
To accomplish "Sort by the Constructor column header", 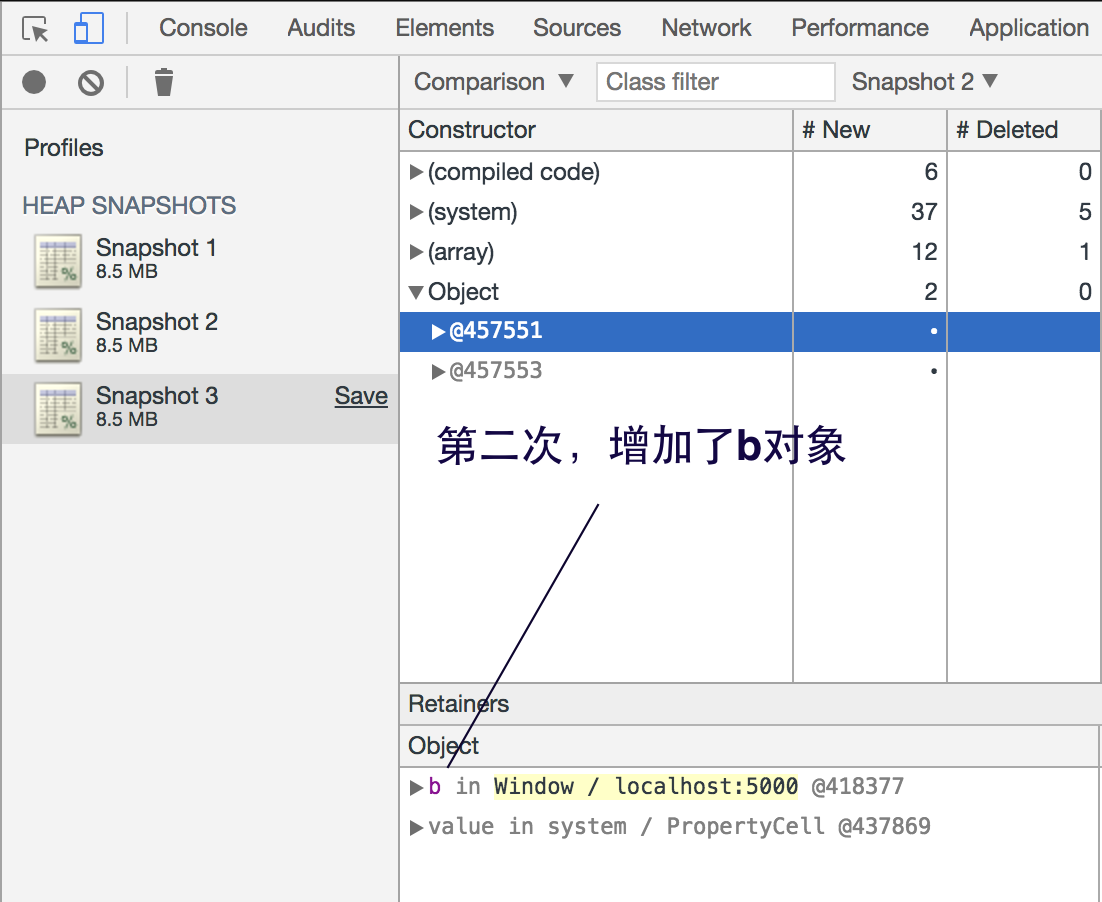I will point(596,130).
